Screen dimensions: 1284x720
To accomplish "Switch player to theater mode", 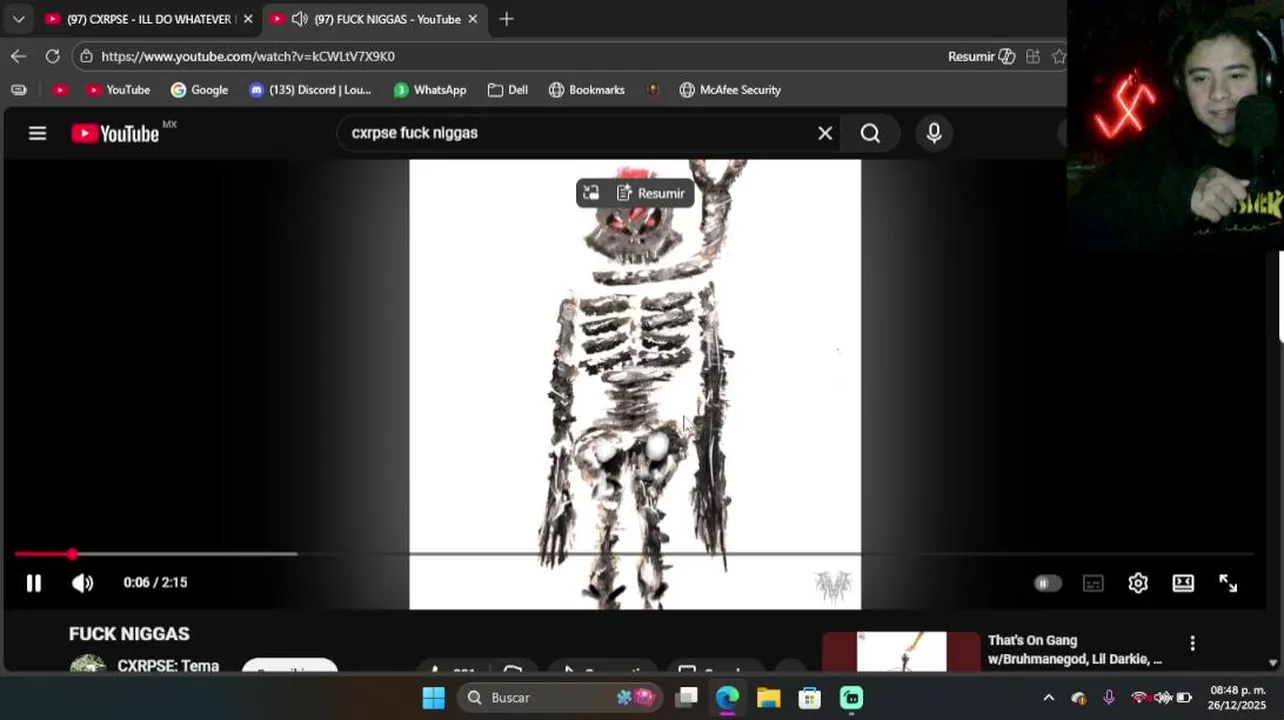I will (x=1183, y=583).
